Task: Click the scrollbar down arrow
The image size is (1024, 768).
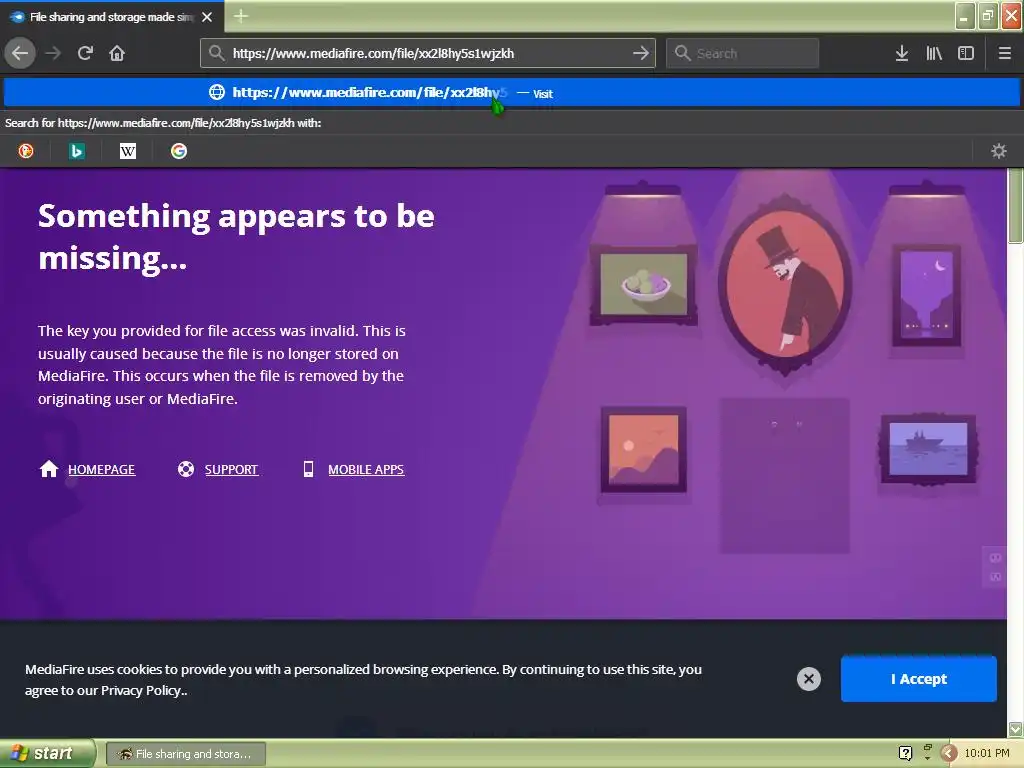Action: point(1016,729)
